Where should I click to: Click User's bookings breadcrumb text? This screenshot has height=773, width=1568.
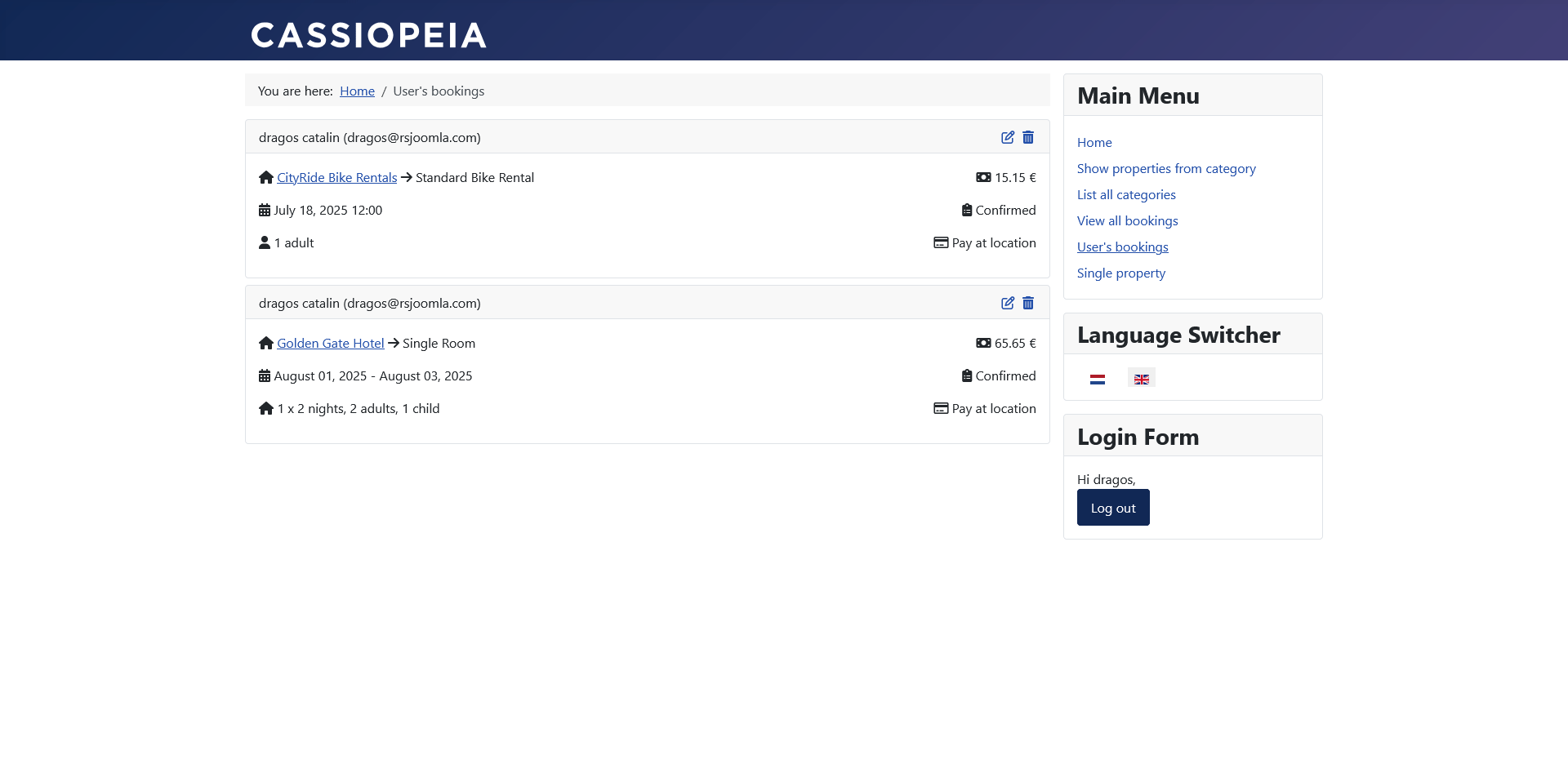tap(439, 91)
